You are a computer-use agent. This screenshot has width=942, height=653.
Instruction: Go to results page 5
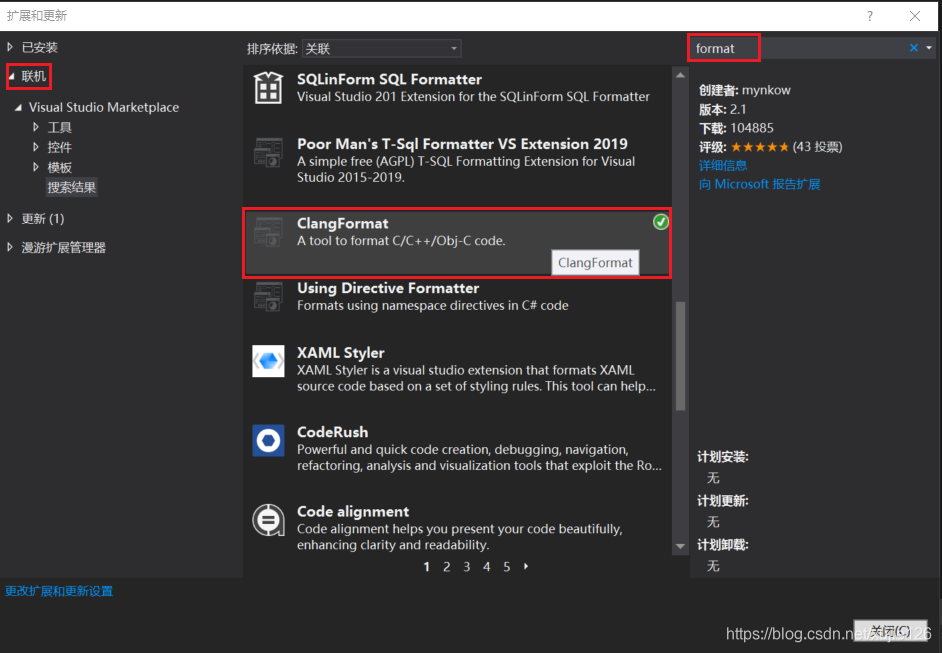506,566
